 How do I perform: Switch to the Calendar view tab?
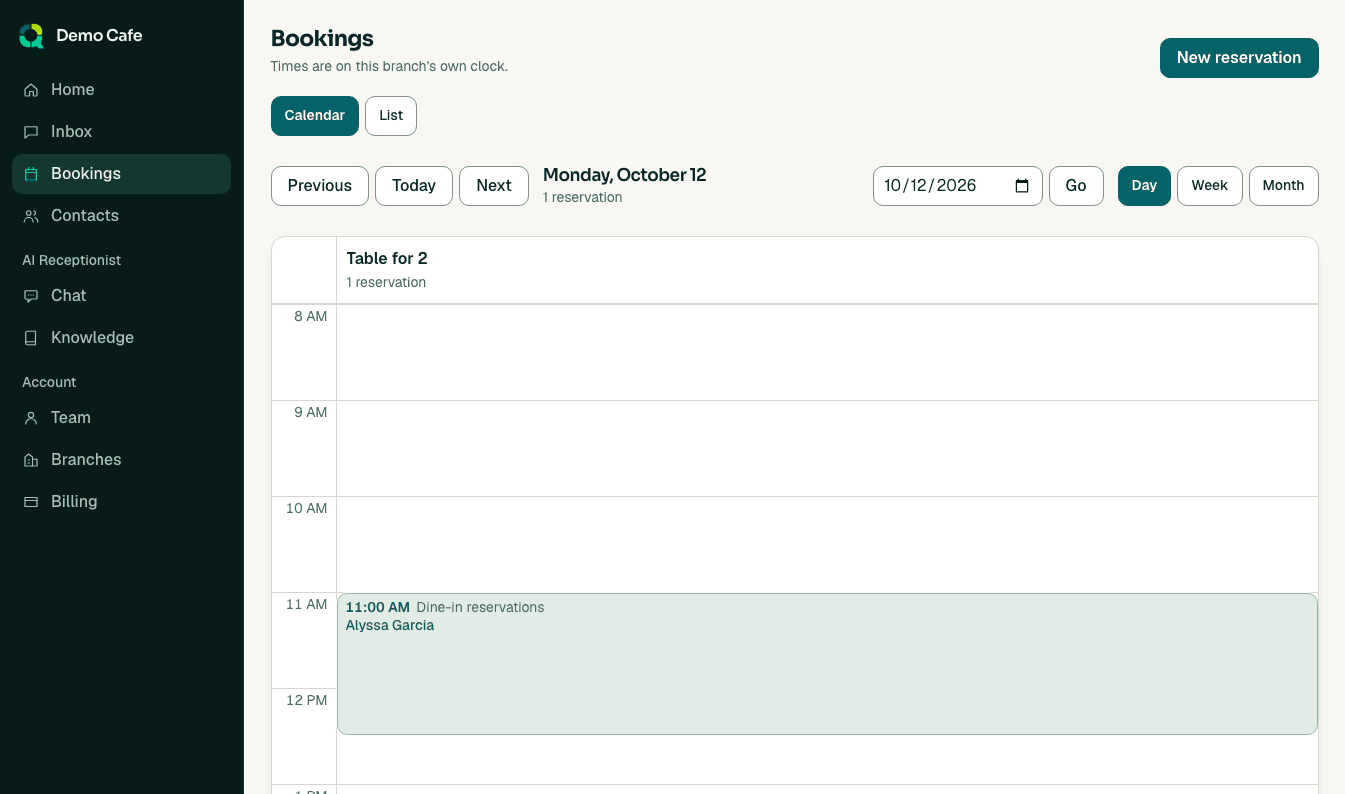[x=315, y=116]
